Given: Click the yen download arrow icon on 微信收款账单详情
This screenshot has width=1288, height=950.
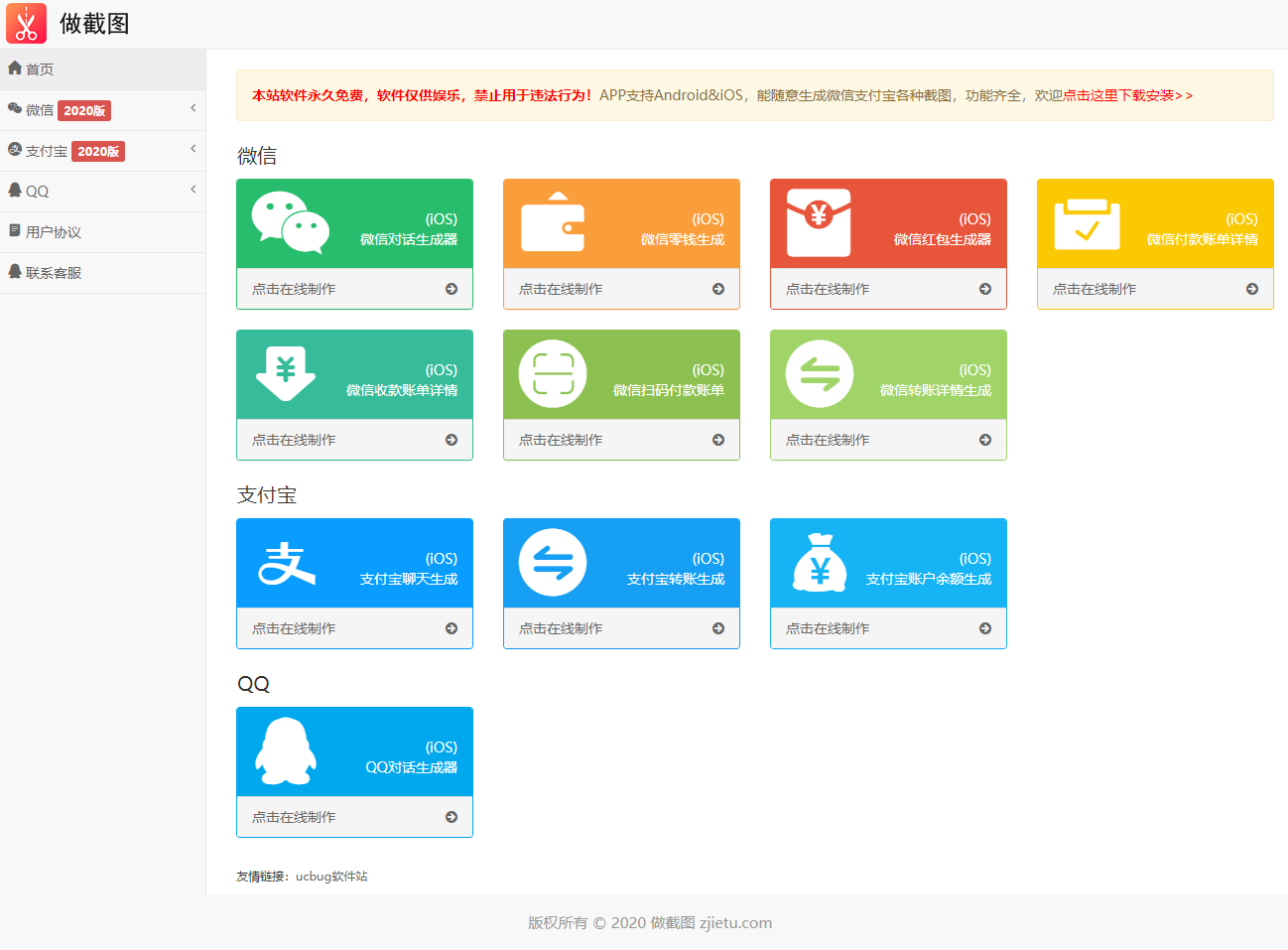Looking at the screenshot, I should [286, 373].
